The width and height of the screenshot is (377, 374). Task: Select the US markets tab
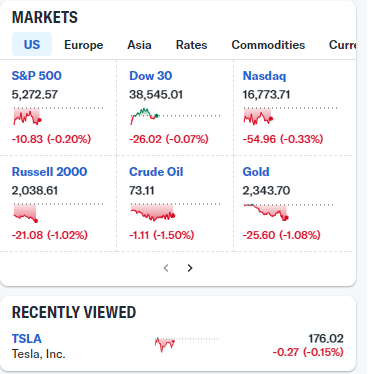coord(32,44)
